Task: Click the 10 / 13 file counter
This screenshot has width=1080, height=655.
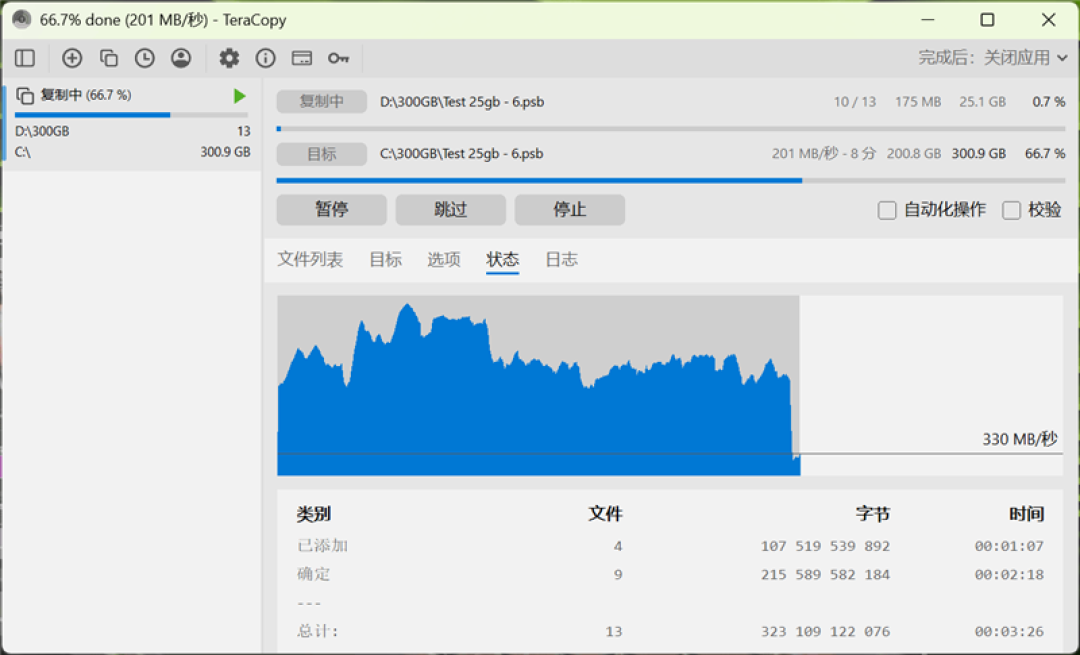Action: point(855,102)
